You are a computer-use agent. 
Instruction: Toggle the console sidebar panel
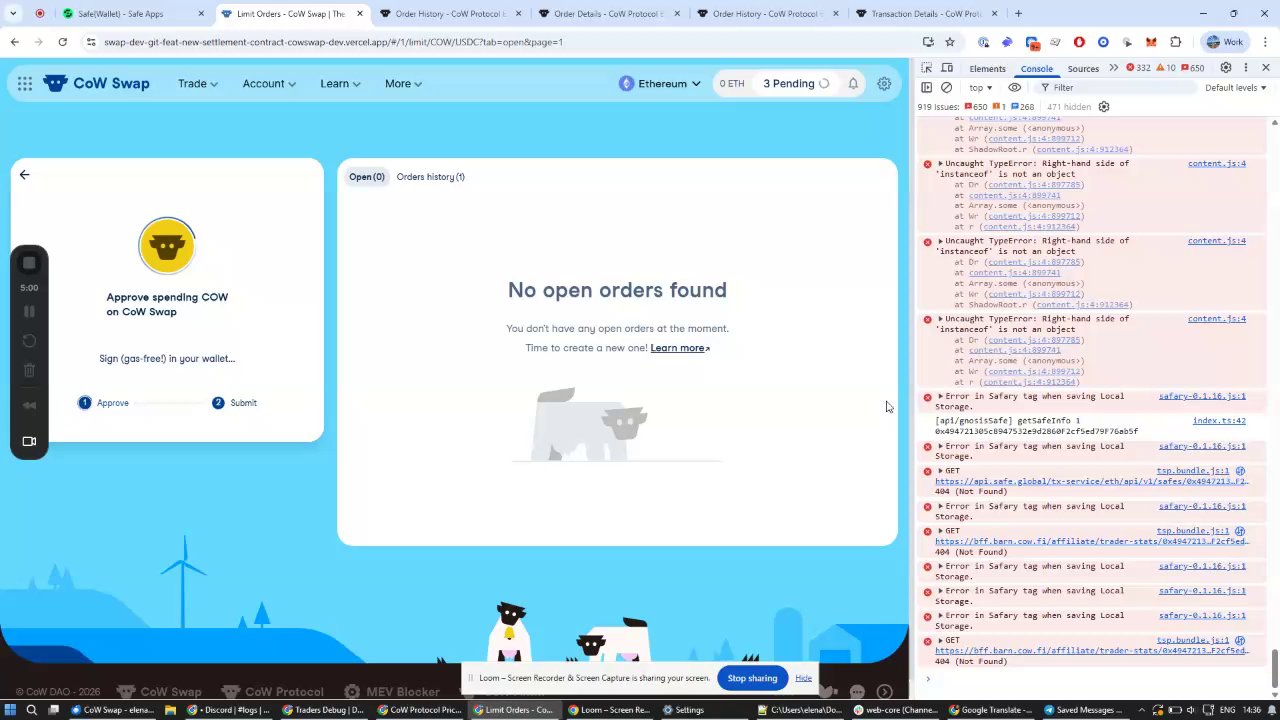click(927, 88)
